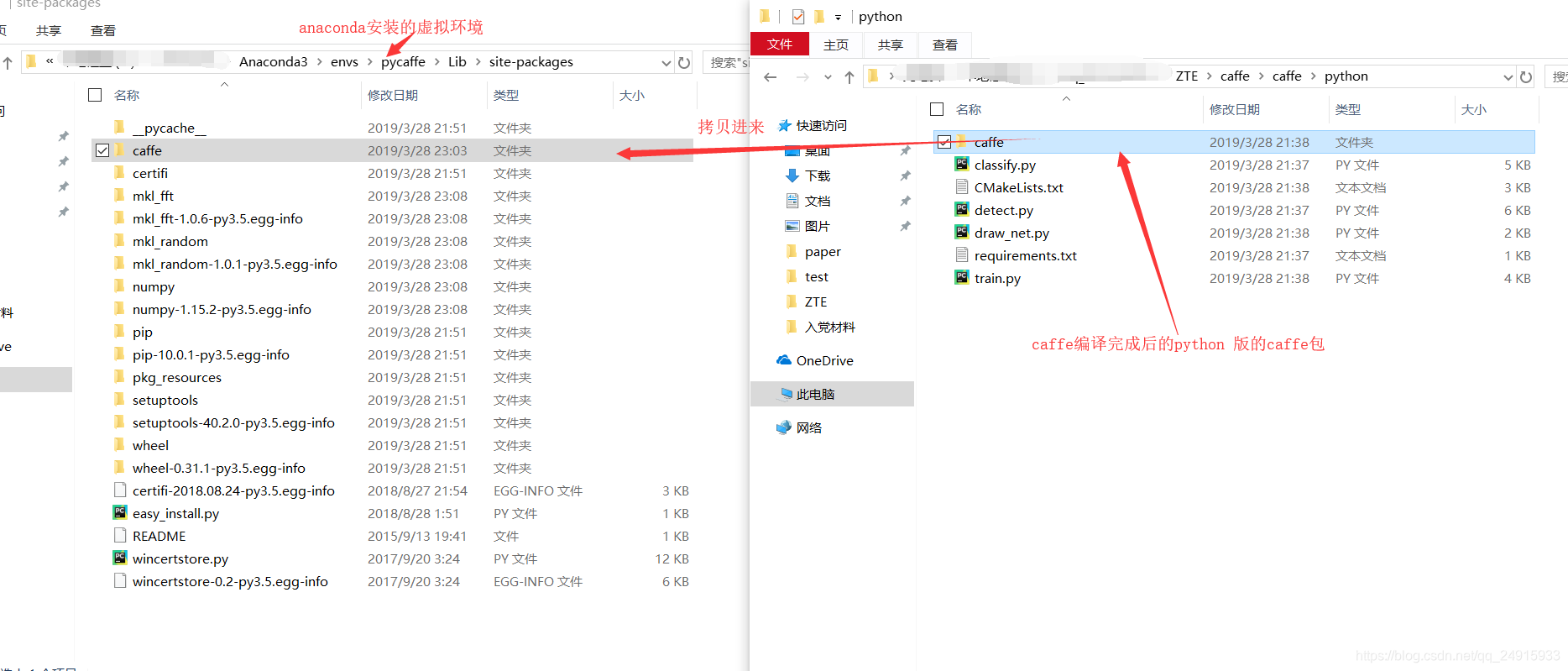The width and height of the screenshot is (1568, 671).
Task: Click folder icon of numpy
Action: tap(120, 286)
